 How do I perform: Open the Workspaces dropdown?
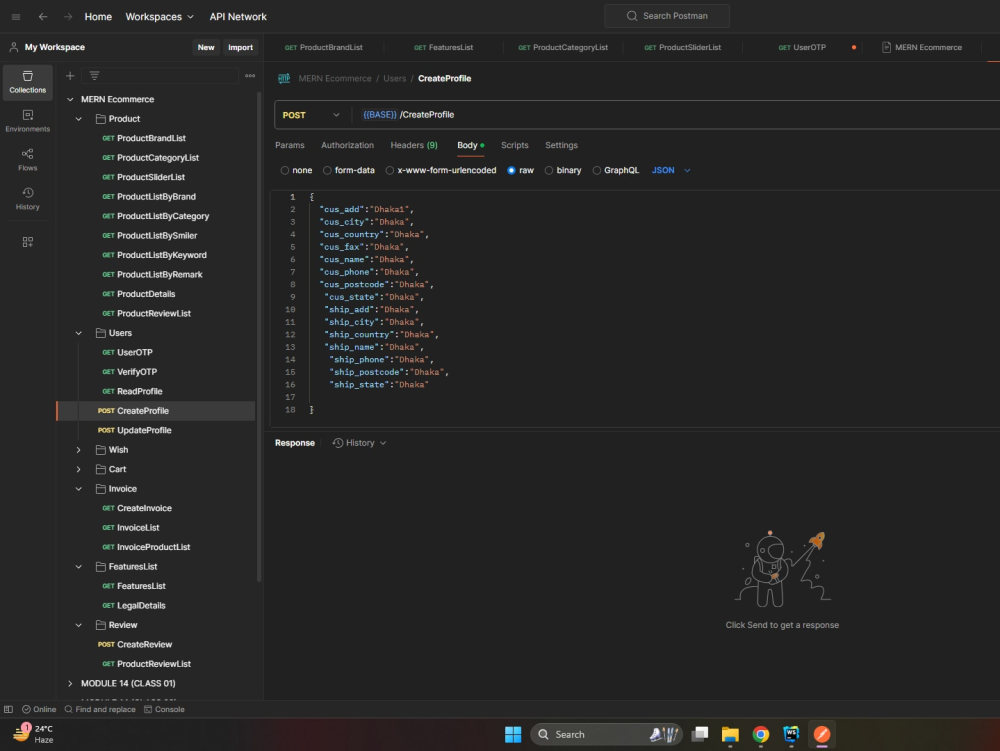pyautogui.click(x=159, y=17)
